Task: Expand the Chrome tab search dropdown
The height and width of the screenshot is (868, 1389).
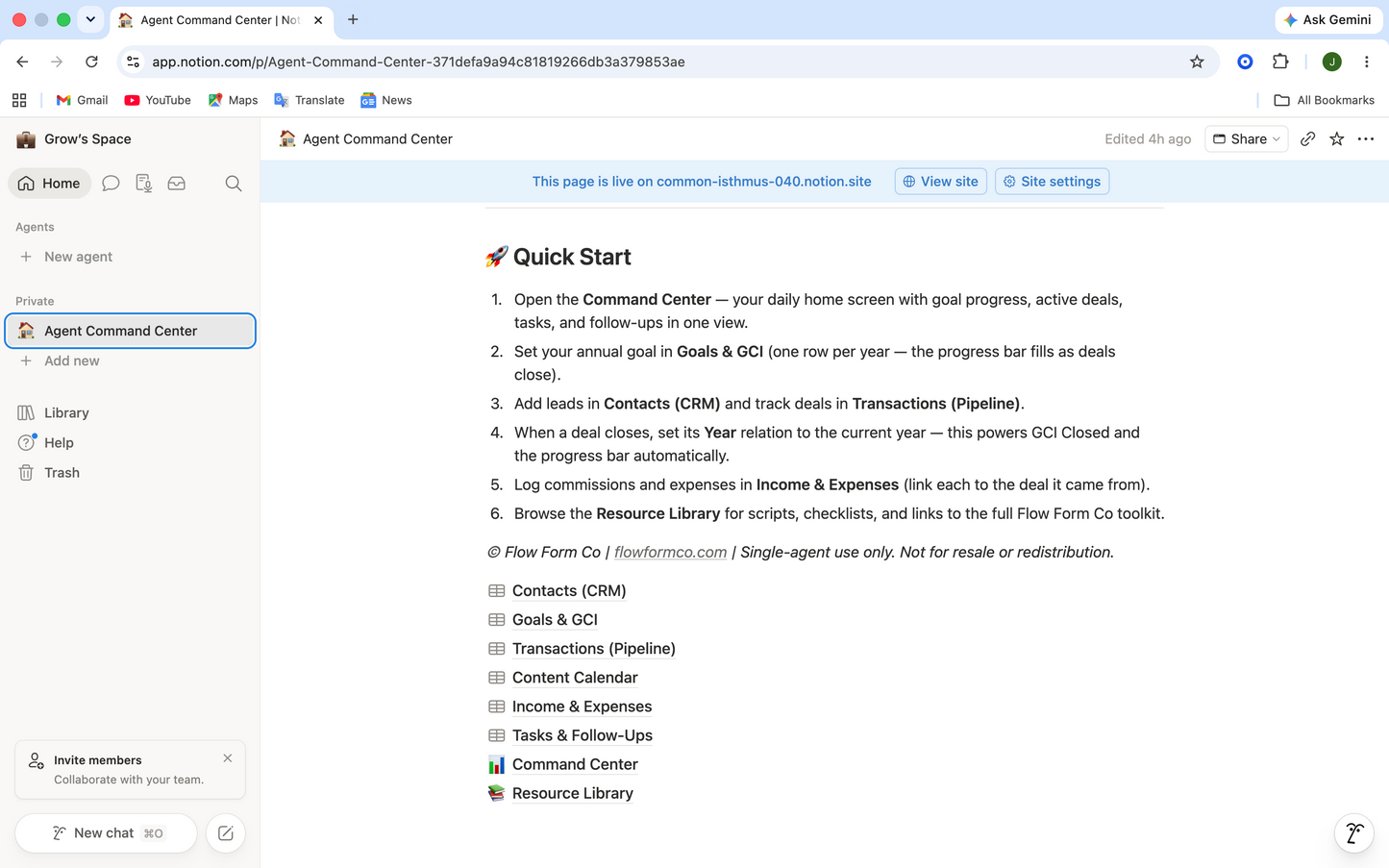Action: pos(90,19)
